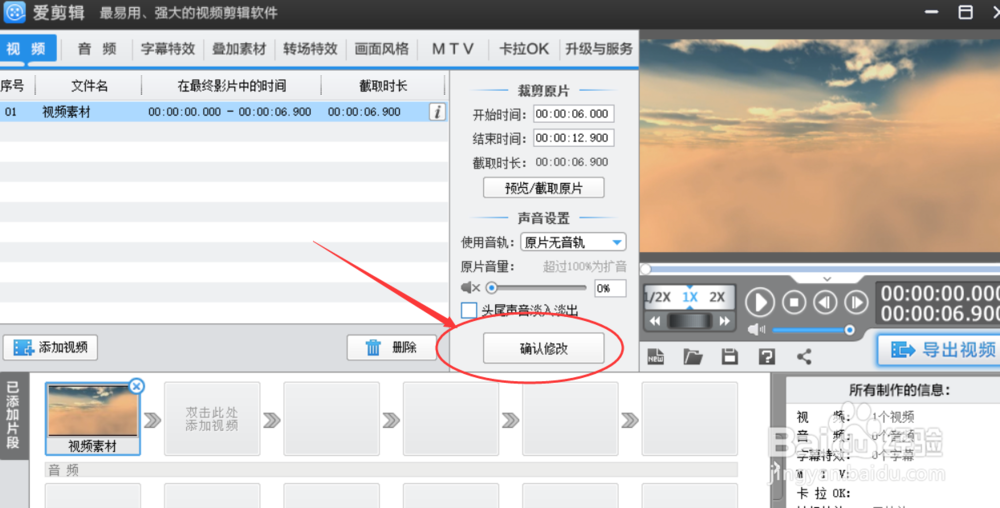
Task: Click the video preview image
Action: (x=820, y=146)
